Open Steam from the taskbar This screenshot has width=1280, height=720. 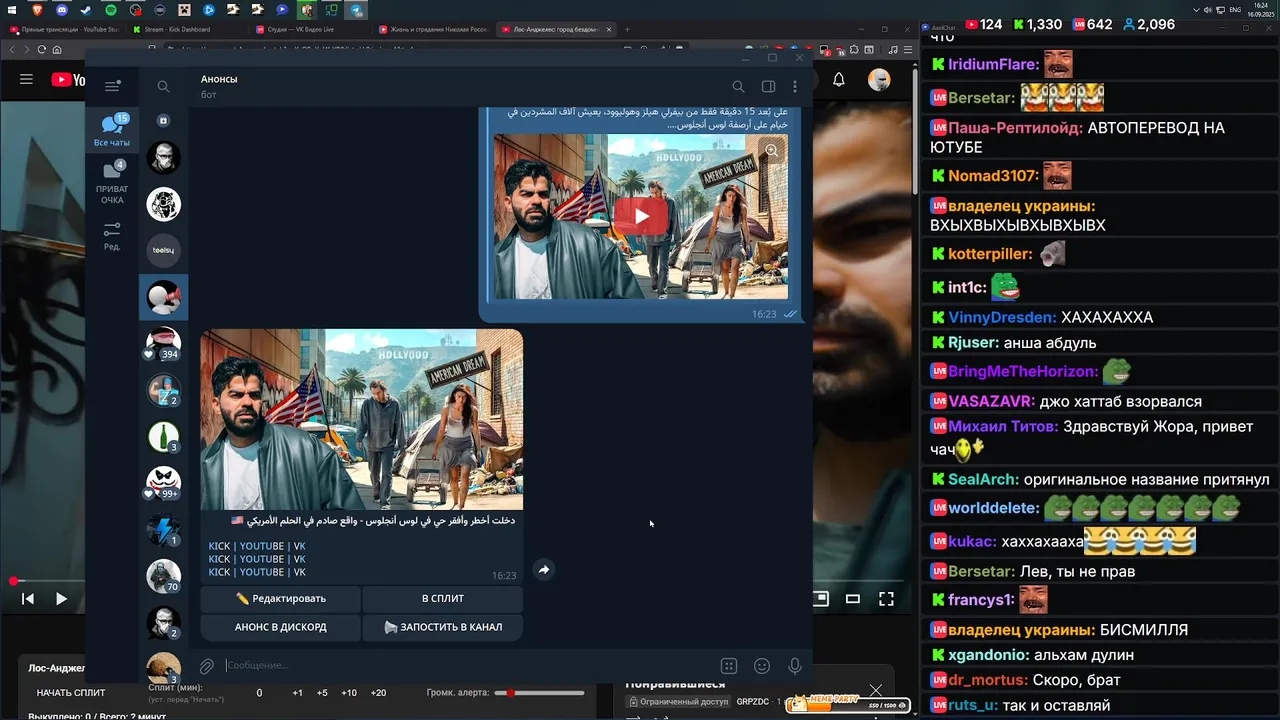pos(86,10)
